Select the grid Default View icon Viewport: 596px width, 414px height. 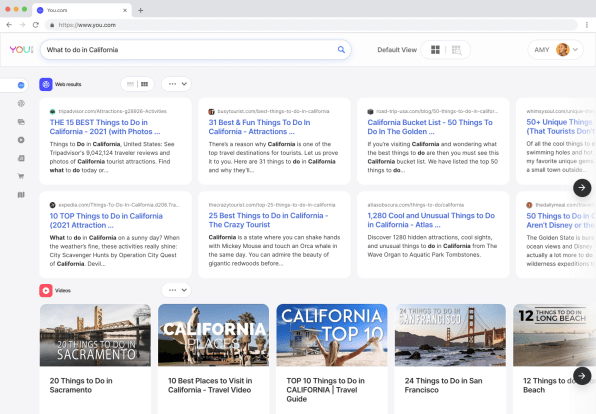click(x=435, y=50)
